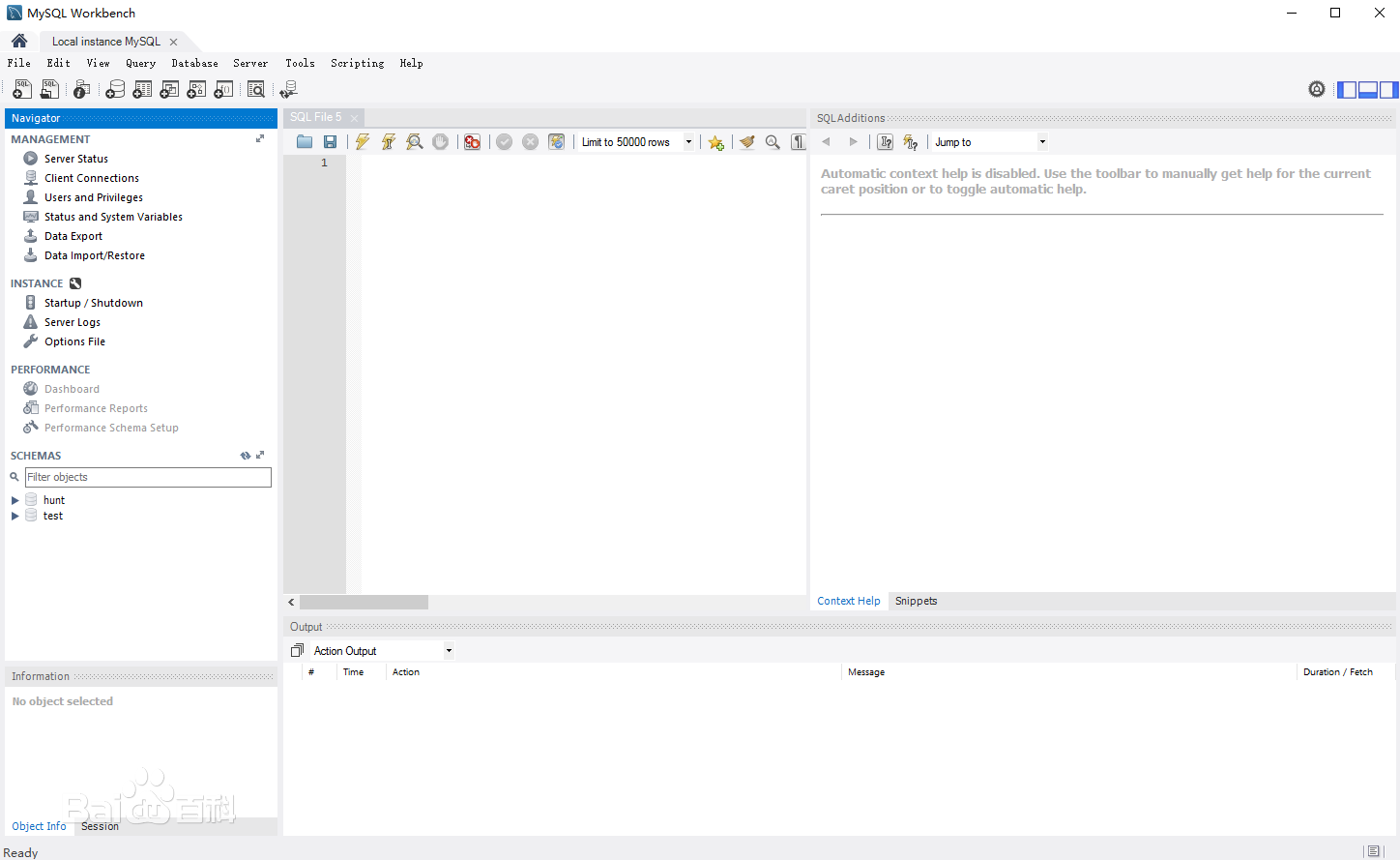
Task: Toggle right sidebar panel visibility
Action: [1388, 90]
